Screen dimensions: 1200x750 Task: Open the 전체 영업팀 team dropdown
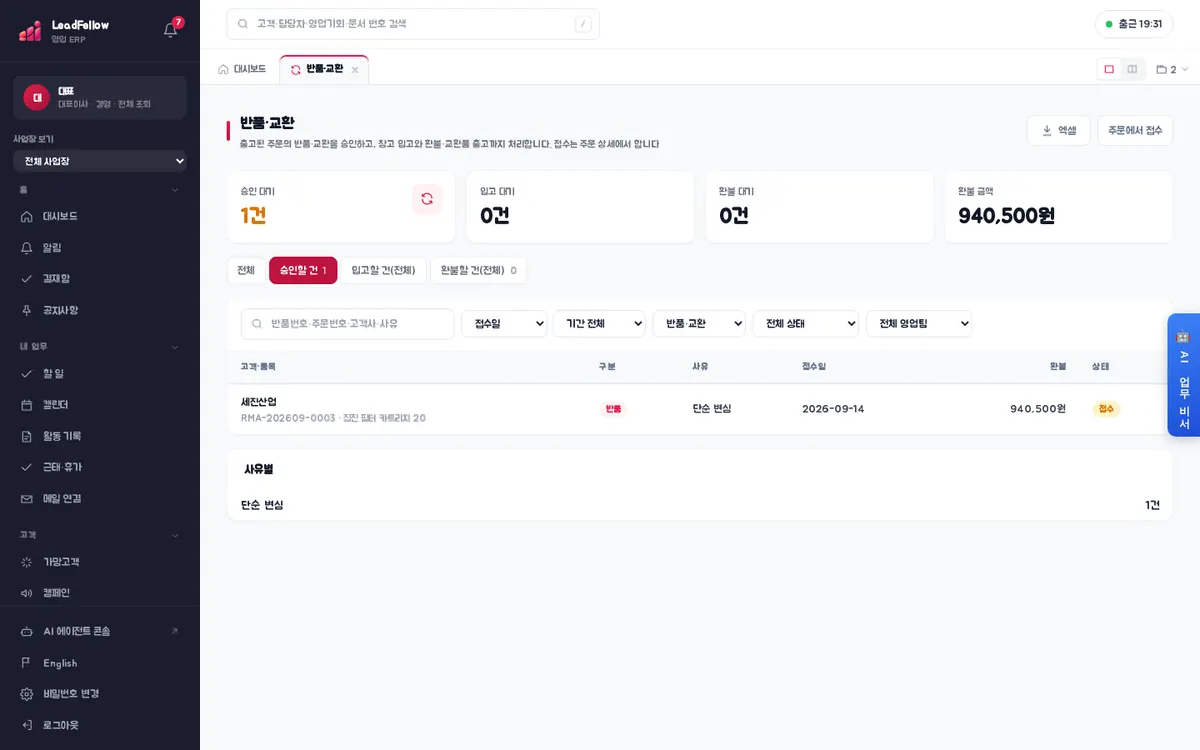(919, 324)
